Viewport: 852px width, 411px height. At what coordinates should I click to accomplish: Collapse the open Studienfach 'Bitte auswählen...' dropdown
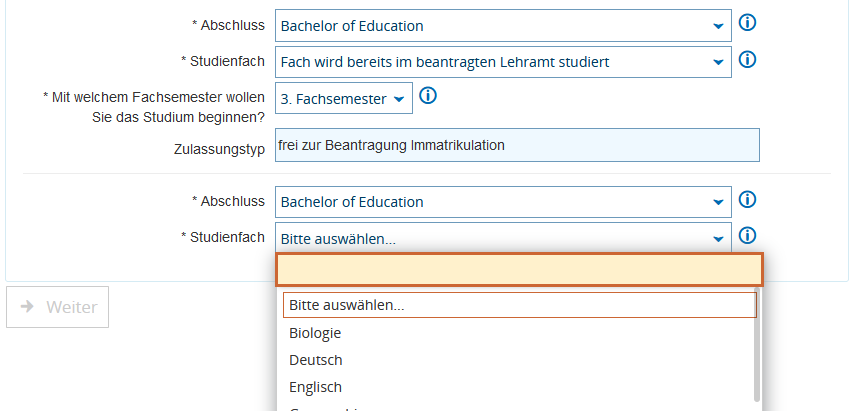pos(502,239)
